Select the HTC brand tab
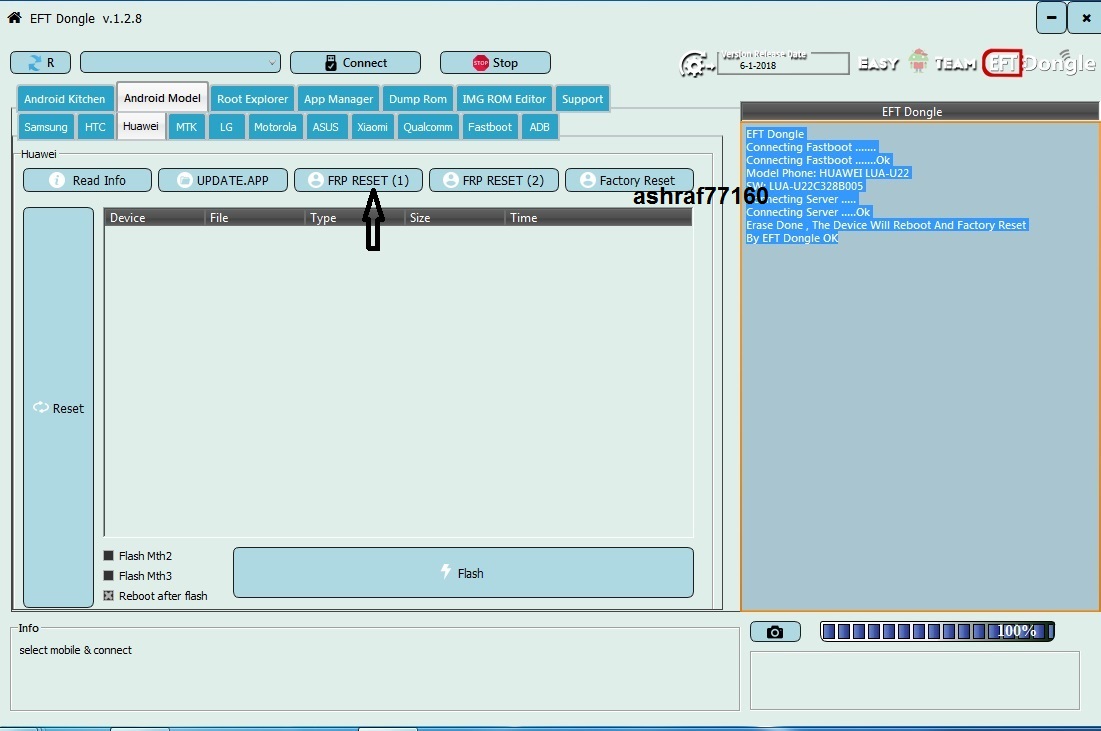Screen dimensions: 1101x731 [x=95, y=127]
